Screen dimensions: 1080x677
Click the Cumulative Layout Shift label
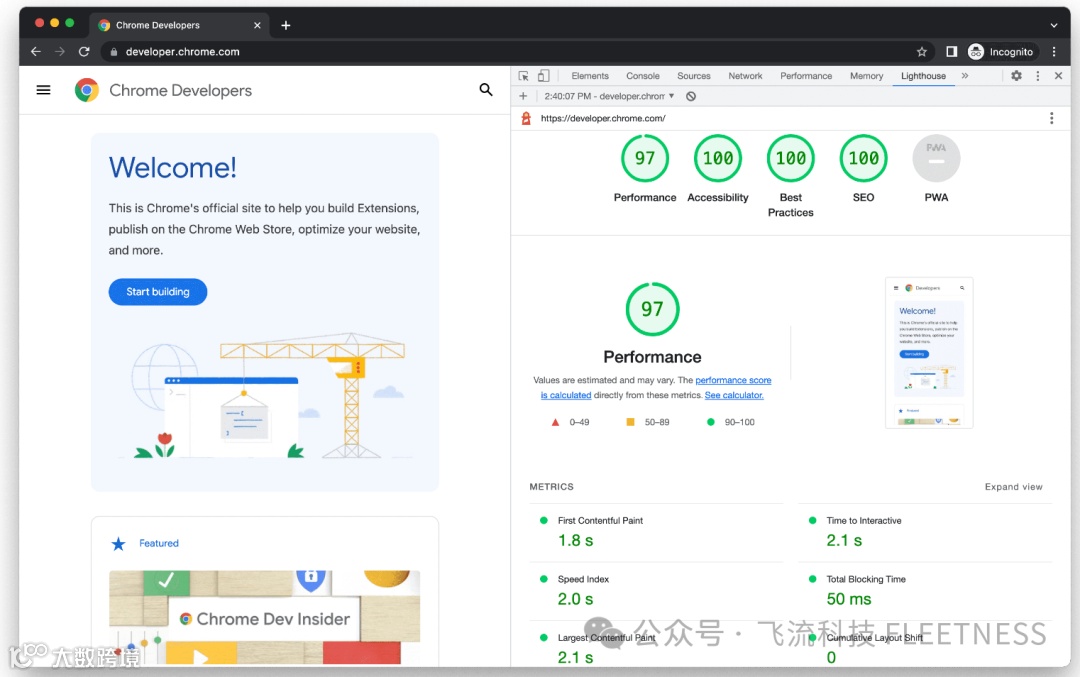(875, 638)
